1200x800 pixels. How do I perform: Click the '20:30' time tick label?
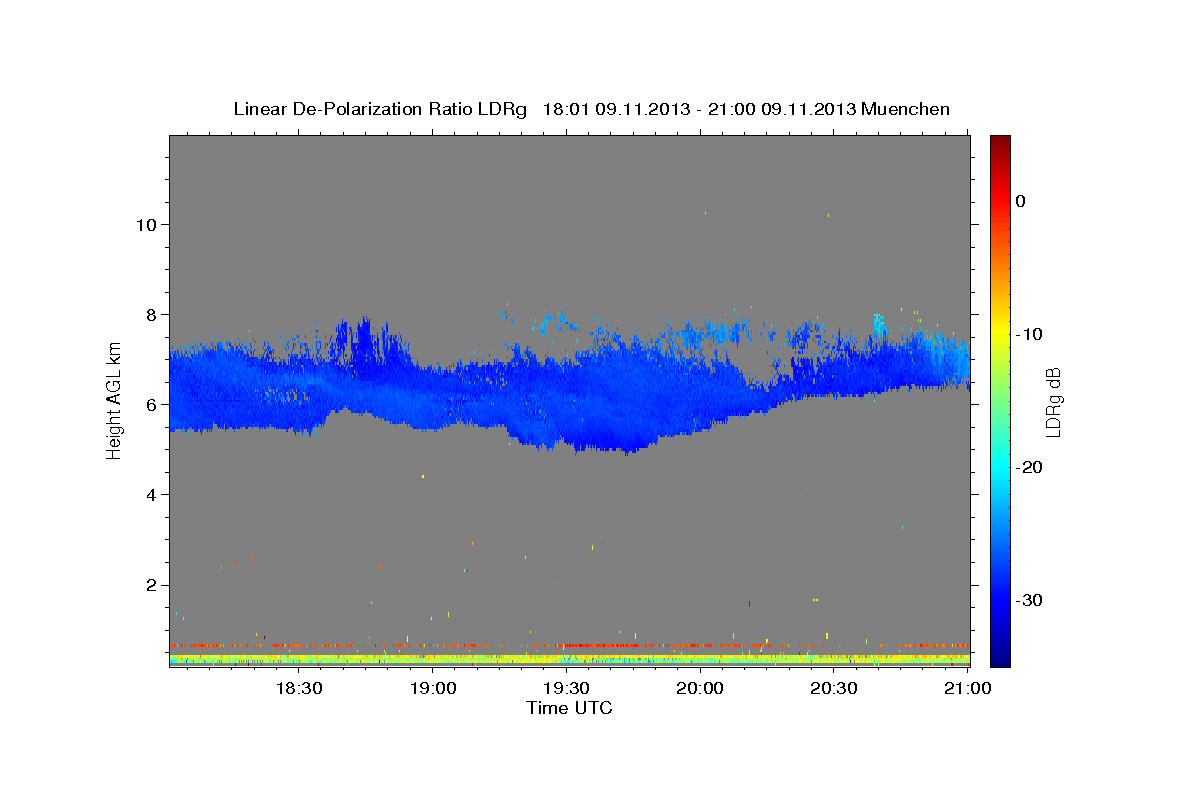coord(833,688)
